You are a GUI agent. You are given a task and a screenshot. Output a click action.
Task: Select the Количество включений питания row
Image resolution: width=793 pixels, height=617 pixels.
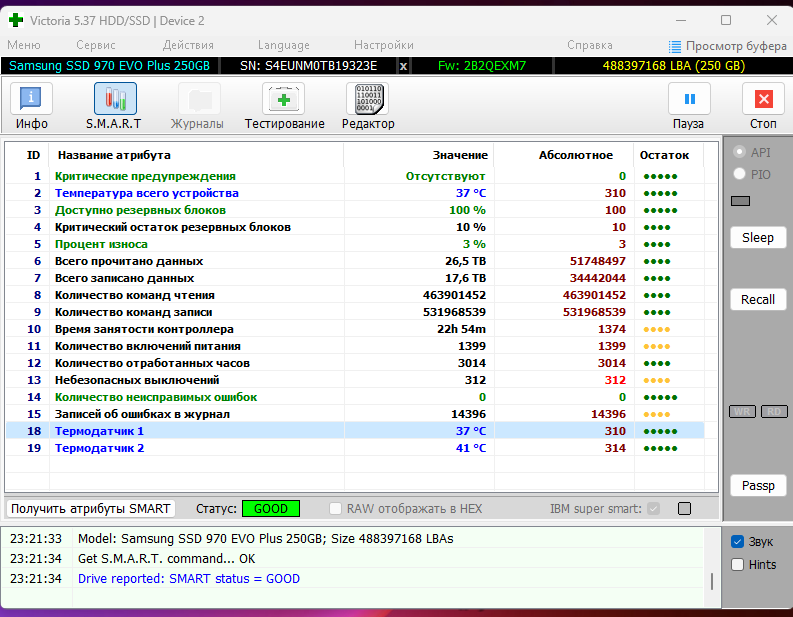(x=355, y=346)
